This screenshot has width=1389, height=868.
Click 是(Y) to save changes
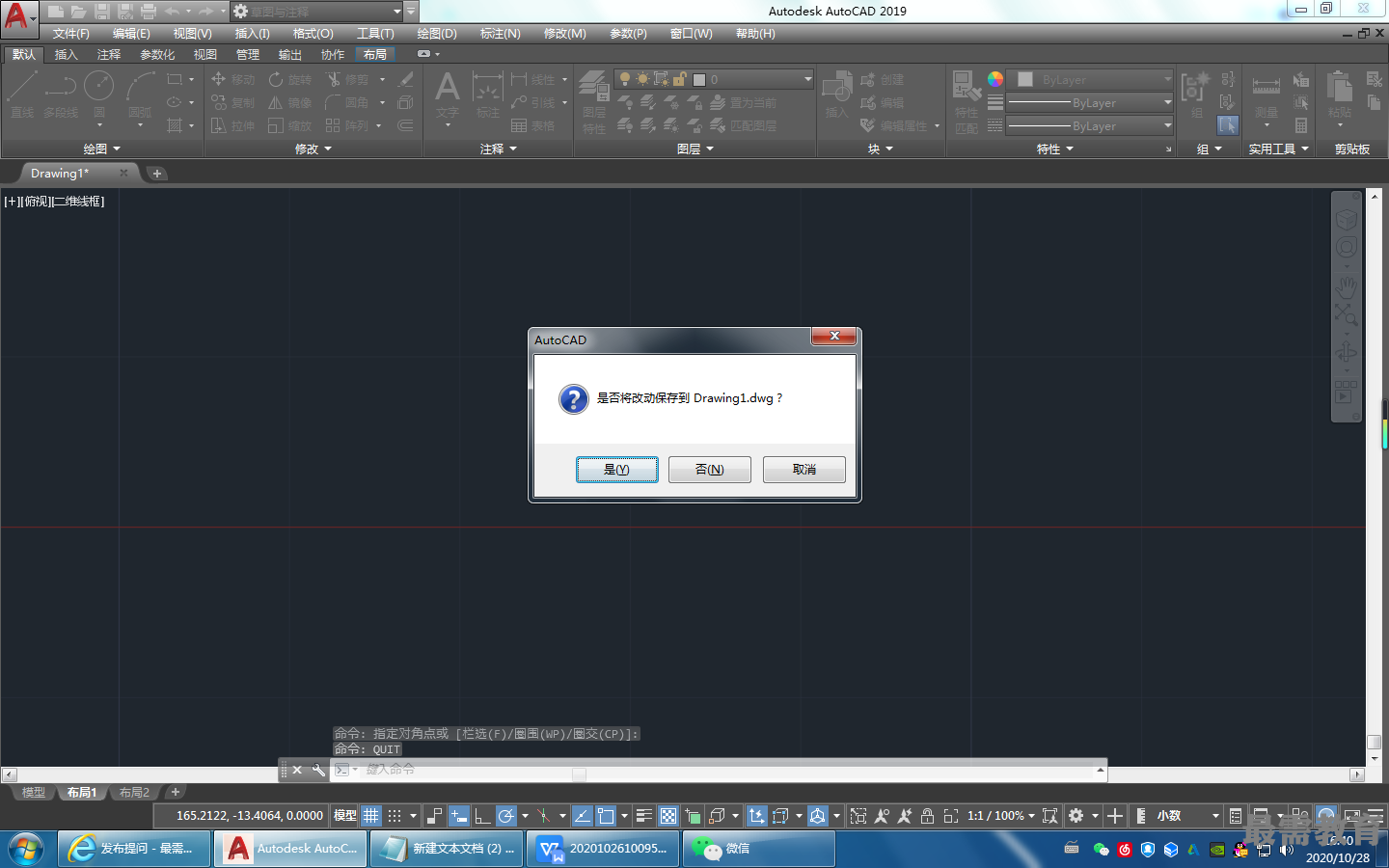617,470
